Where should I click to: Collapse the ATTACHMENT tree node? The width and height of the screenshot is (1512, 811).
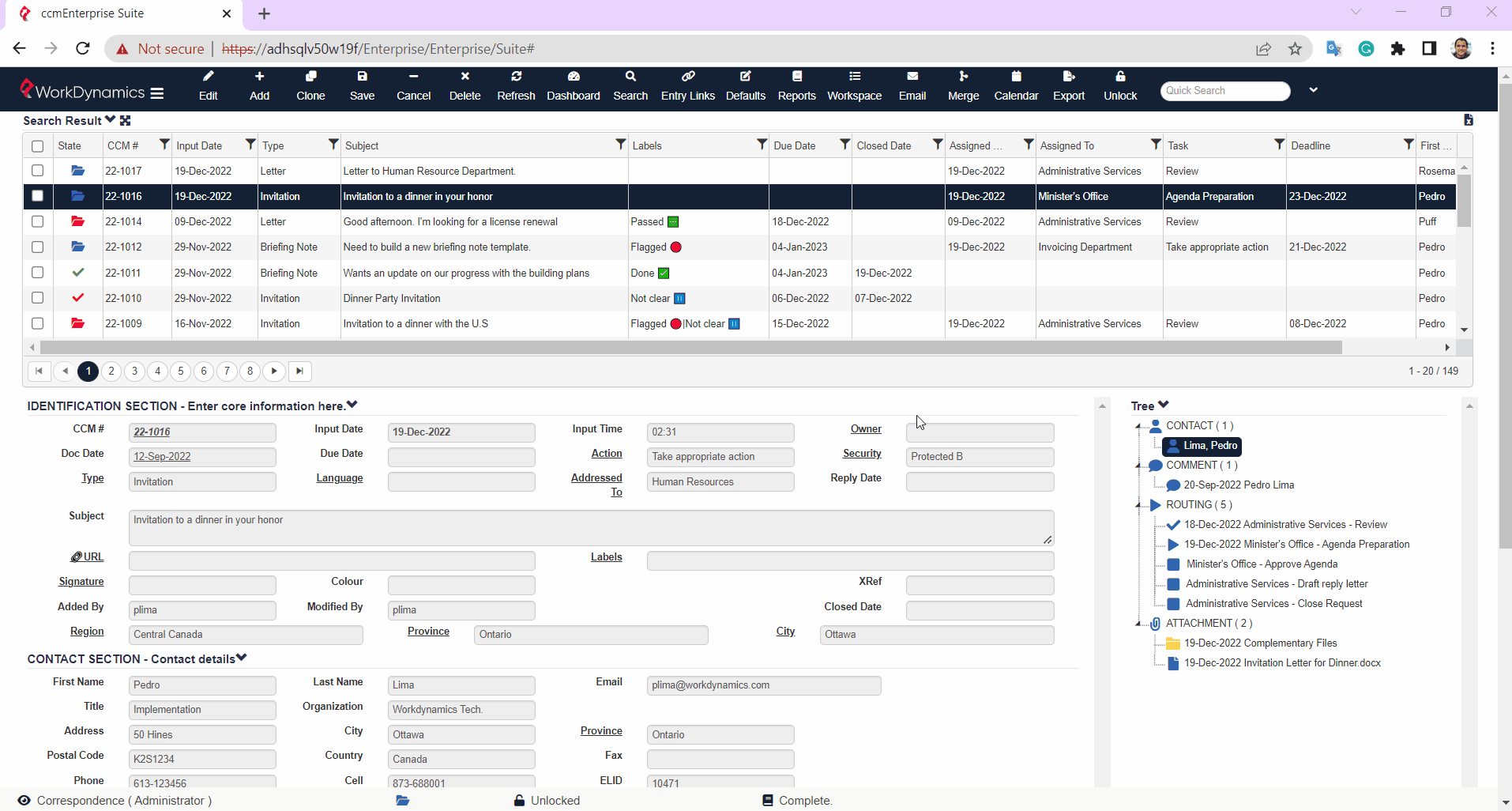pyautogui.click(x=1138, y=624)
